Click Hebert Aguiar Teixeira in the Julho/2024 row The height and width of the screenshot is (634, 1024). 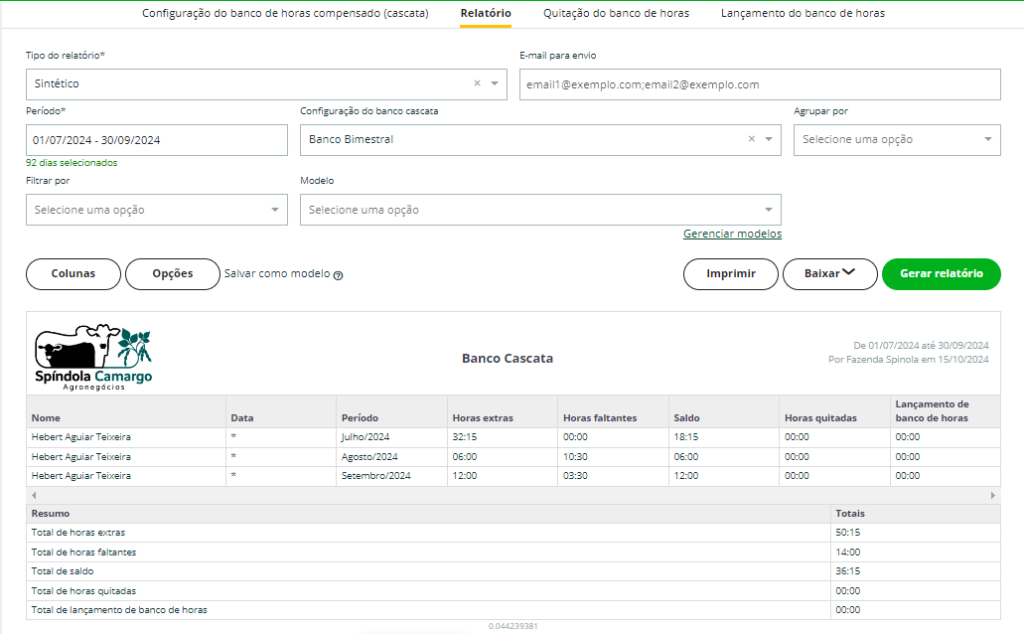pos(81,437)
